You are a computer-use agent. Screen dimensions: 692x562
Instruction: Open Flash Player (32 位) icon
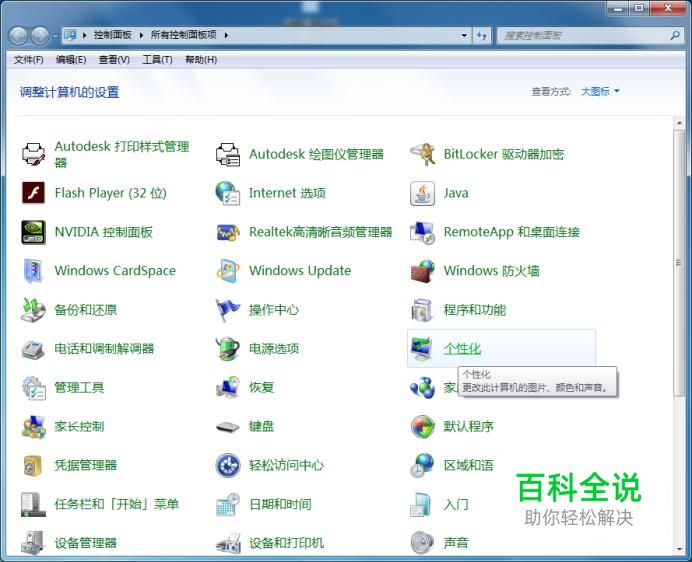pyautogui.click(x=34, y=193)
